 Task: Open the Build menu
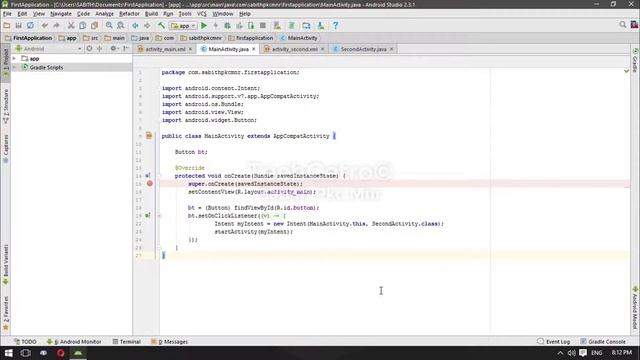[x=151, y=13]
